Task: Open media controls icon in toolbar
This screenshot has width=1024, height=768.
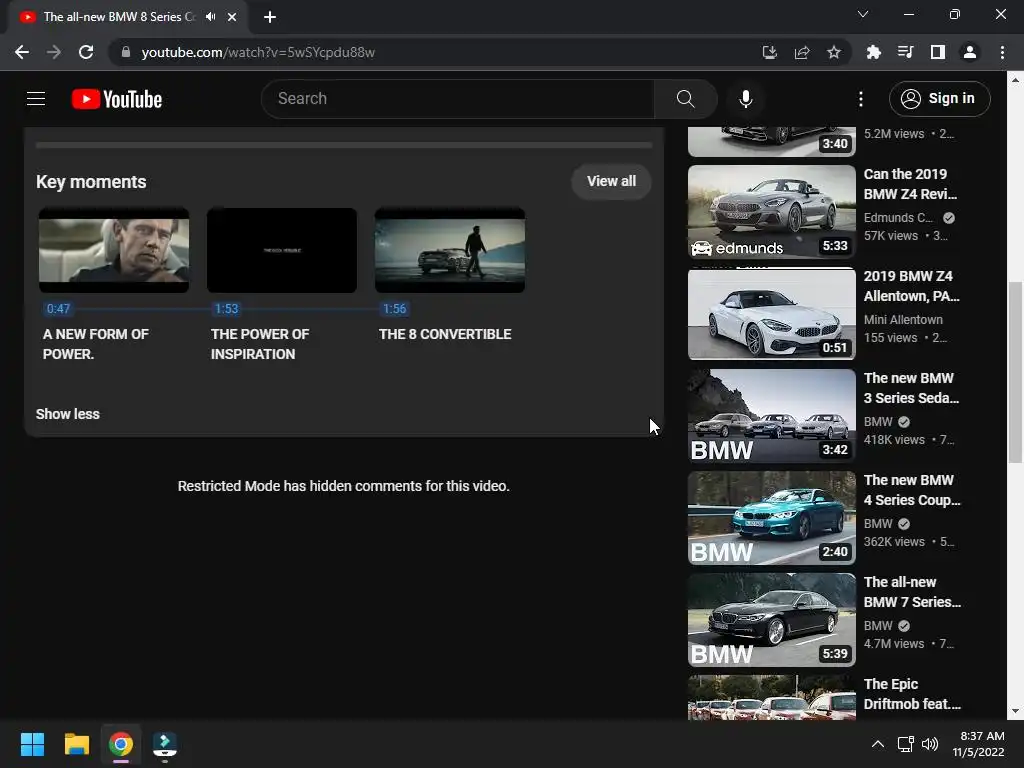Action: [905, 52]
